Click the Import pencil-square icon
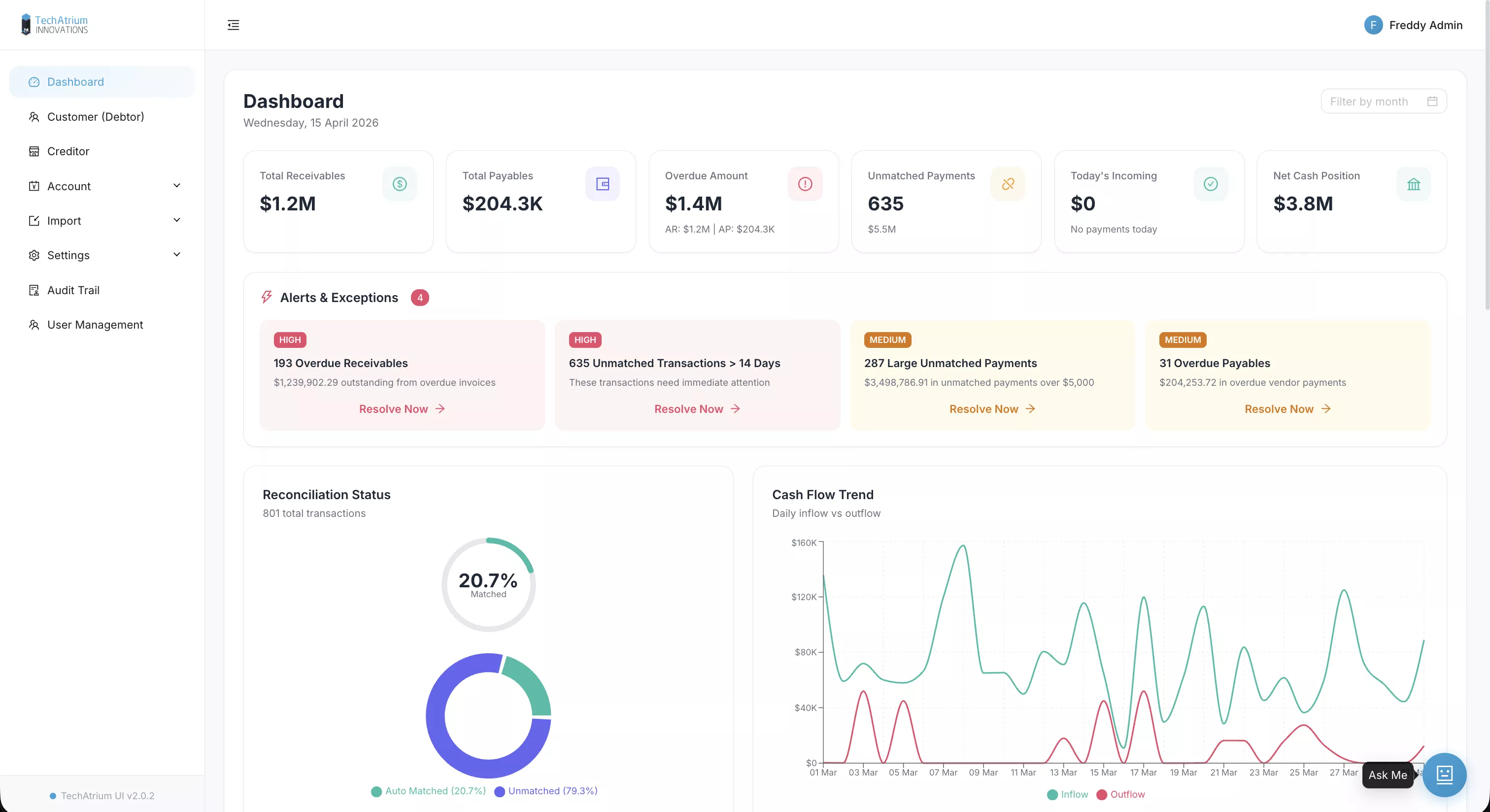 coord(34,221)
